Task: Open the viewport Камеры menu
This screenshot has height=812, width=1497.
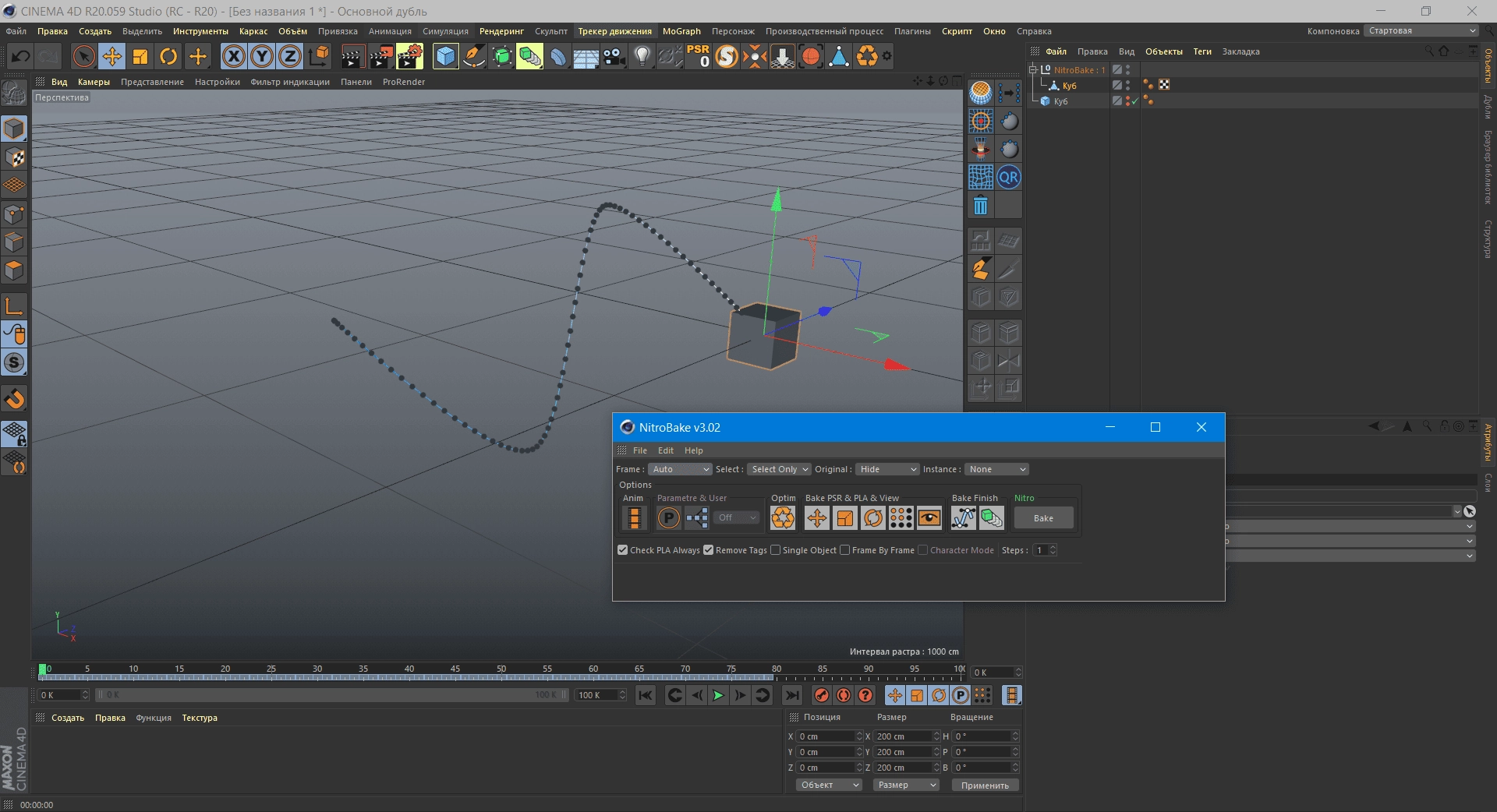Action: 94,82
